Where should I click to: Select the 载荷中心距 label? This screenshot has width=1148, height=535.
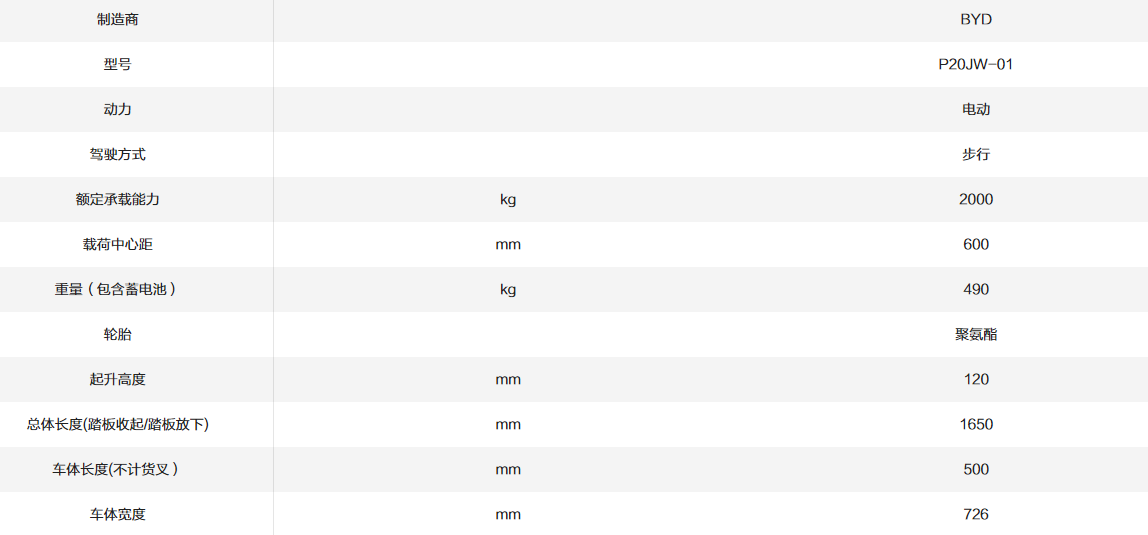(x=118, y=244)
